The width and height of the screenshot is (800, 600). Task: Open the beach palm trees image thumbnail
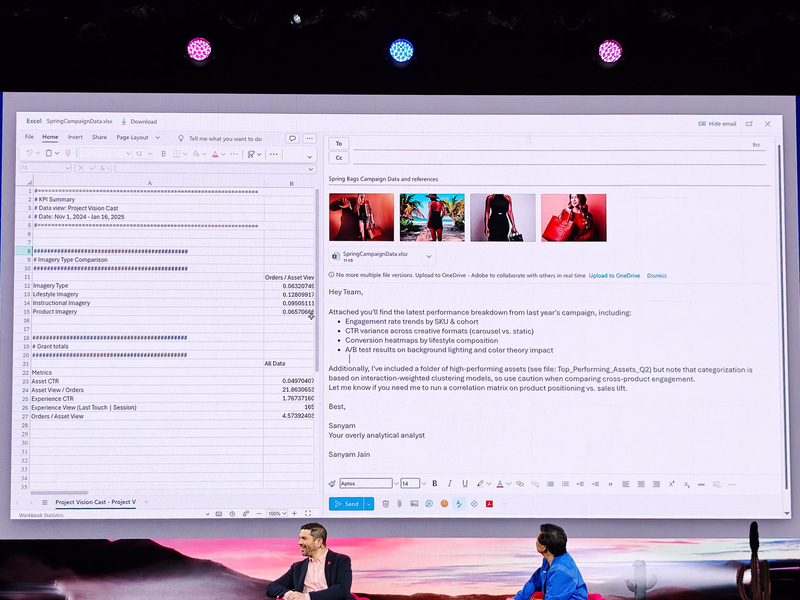click(432, 217)
